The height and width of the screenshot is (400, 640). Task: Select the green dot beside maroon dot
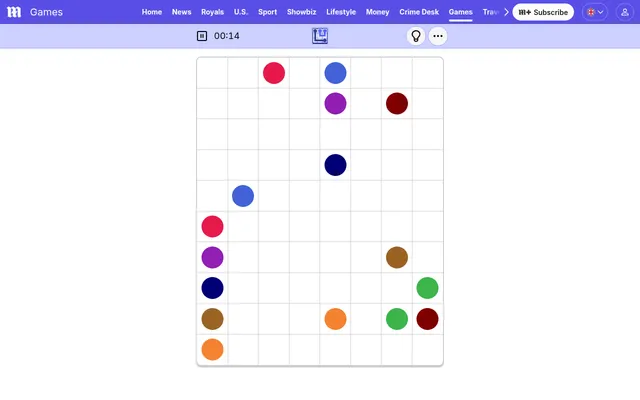(397, 319)
